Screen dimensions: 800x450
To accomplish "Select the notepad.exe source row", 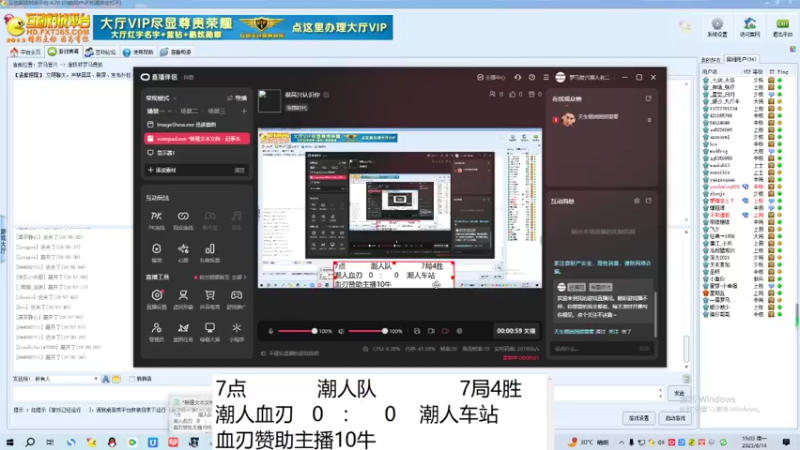I will (x=197, y=138).
